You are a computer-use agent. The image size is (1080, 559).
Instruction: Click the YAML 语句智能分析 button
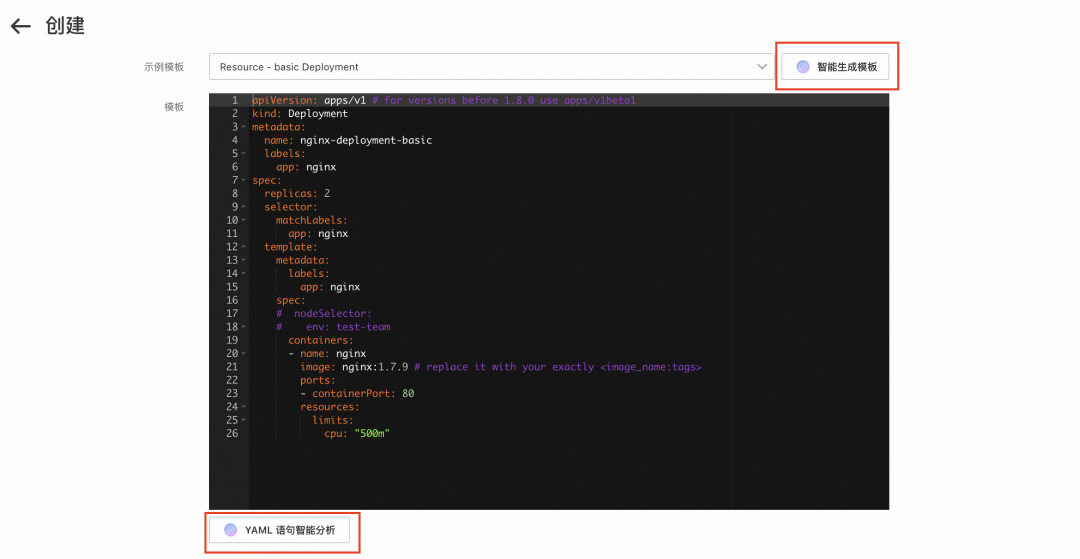(279, 530)
